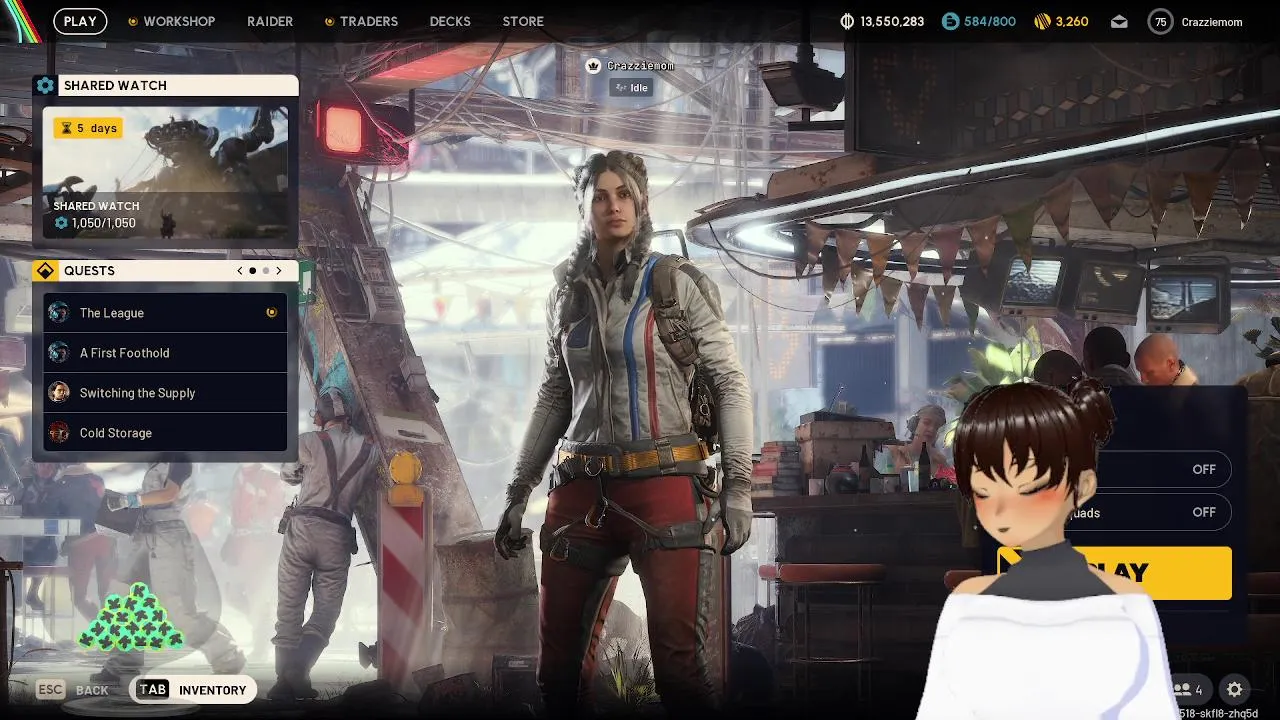1280x720 pixels.
Task: Click Switching the Supply quest portrait
Action: pos(59,393)
